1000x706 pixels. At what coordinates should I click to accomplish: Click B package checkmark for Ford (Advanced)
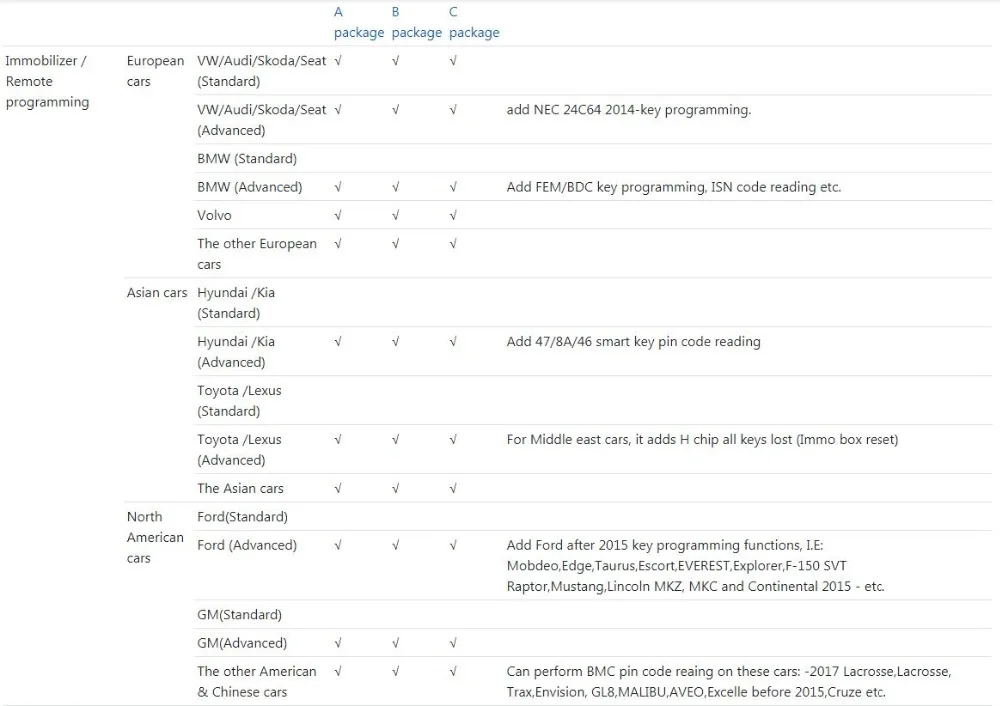[395, 545]
